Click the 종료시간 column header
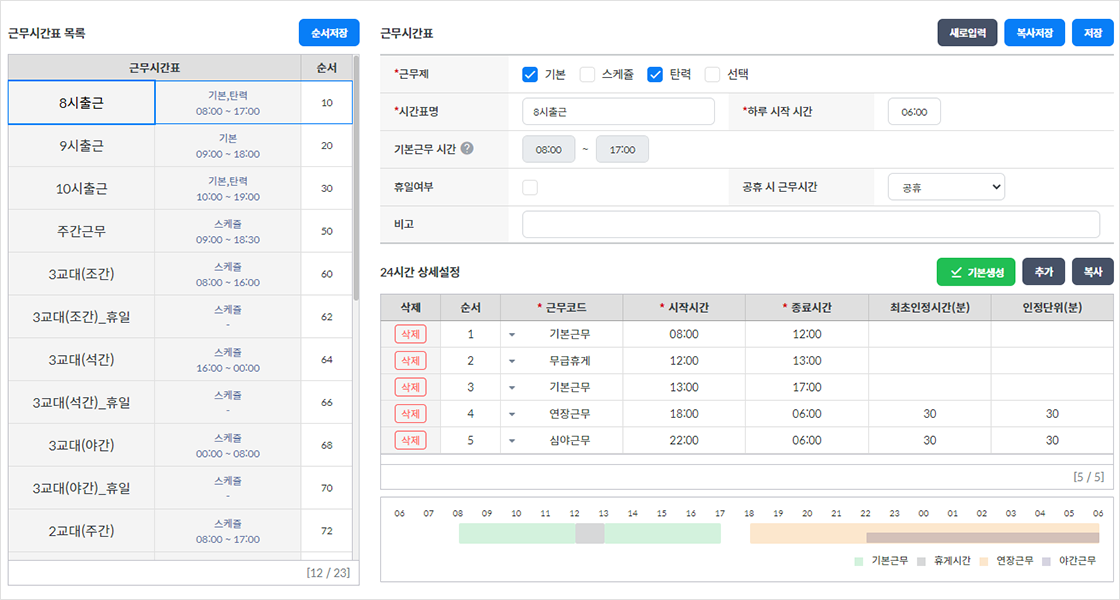The image size is (1120, 600). (807, 308)
